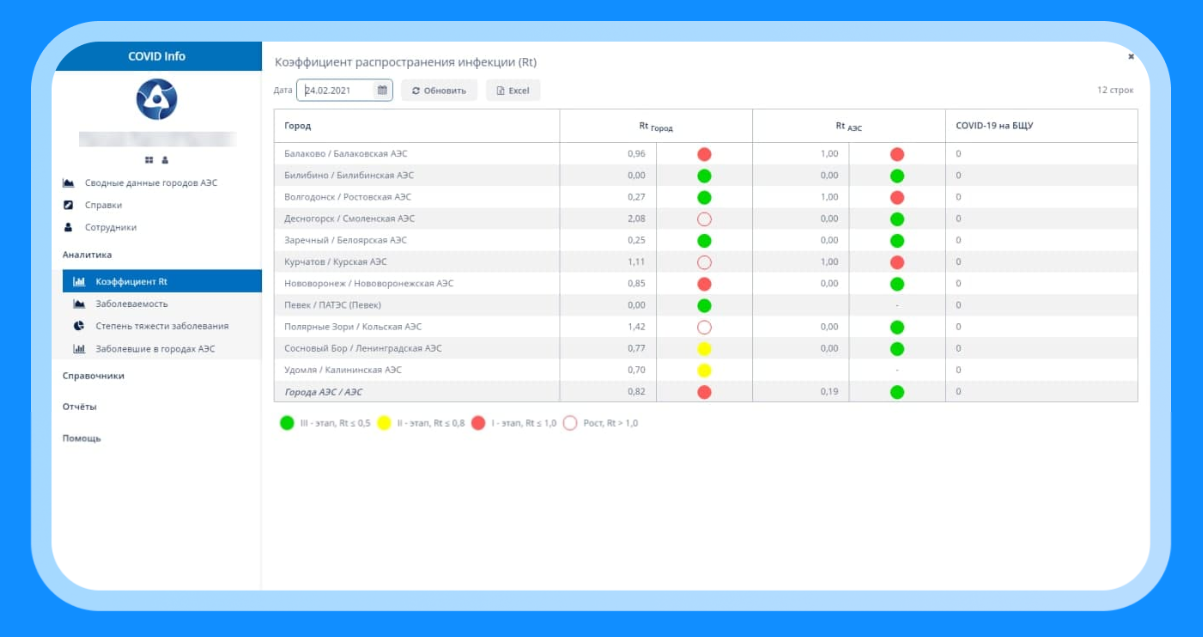
Task: Click the person icon beside Сотрудники
Action: tap(69, 227)
